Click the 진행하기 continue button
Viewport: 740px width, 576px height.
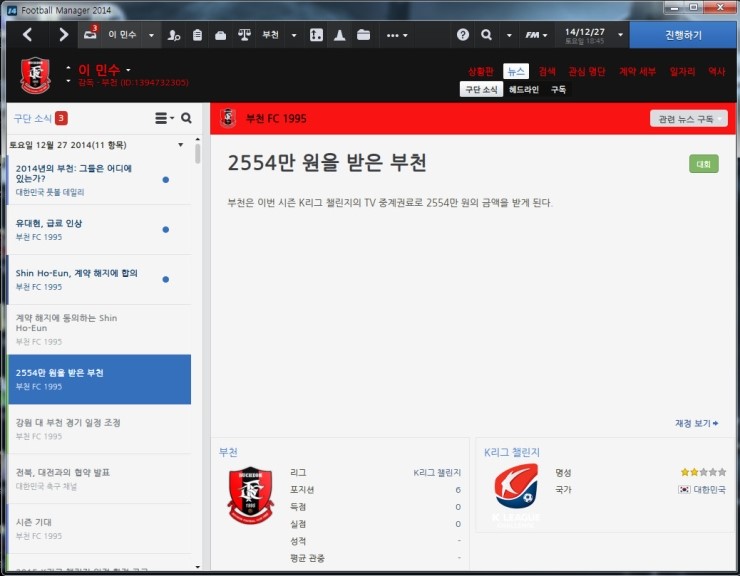point(683,35)
